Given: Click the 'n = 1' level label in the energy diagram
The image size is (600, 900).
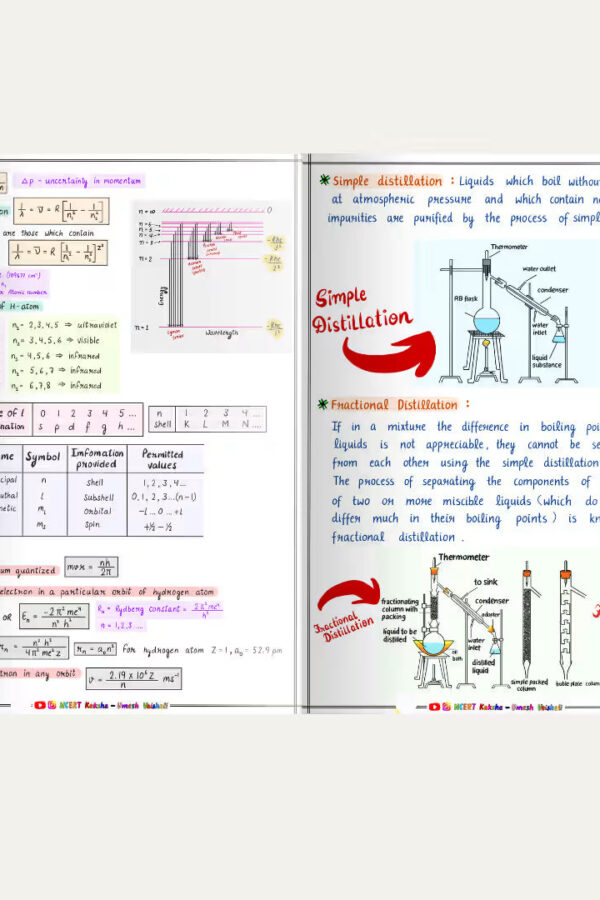Looking at the screenshot, I should [142, 327].
